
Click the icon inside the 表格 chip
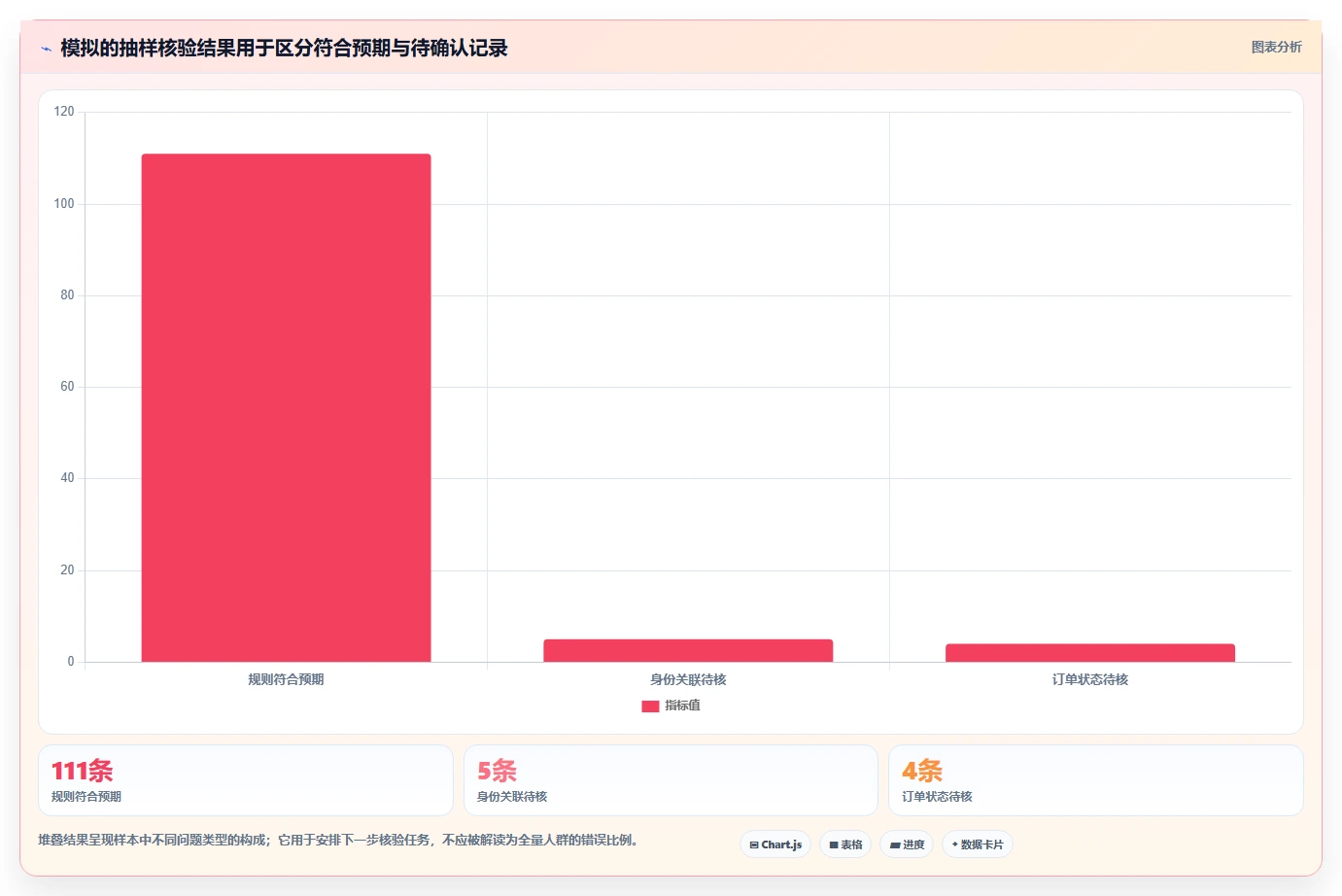(x=834, y=845)
